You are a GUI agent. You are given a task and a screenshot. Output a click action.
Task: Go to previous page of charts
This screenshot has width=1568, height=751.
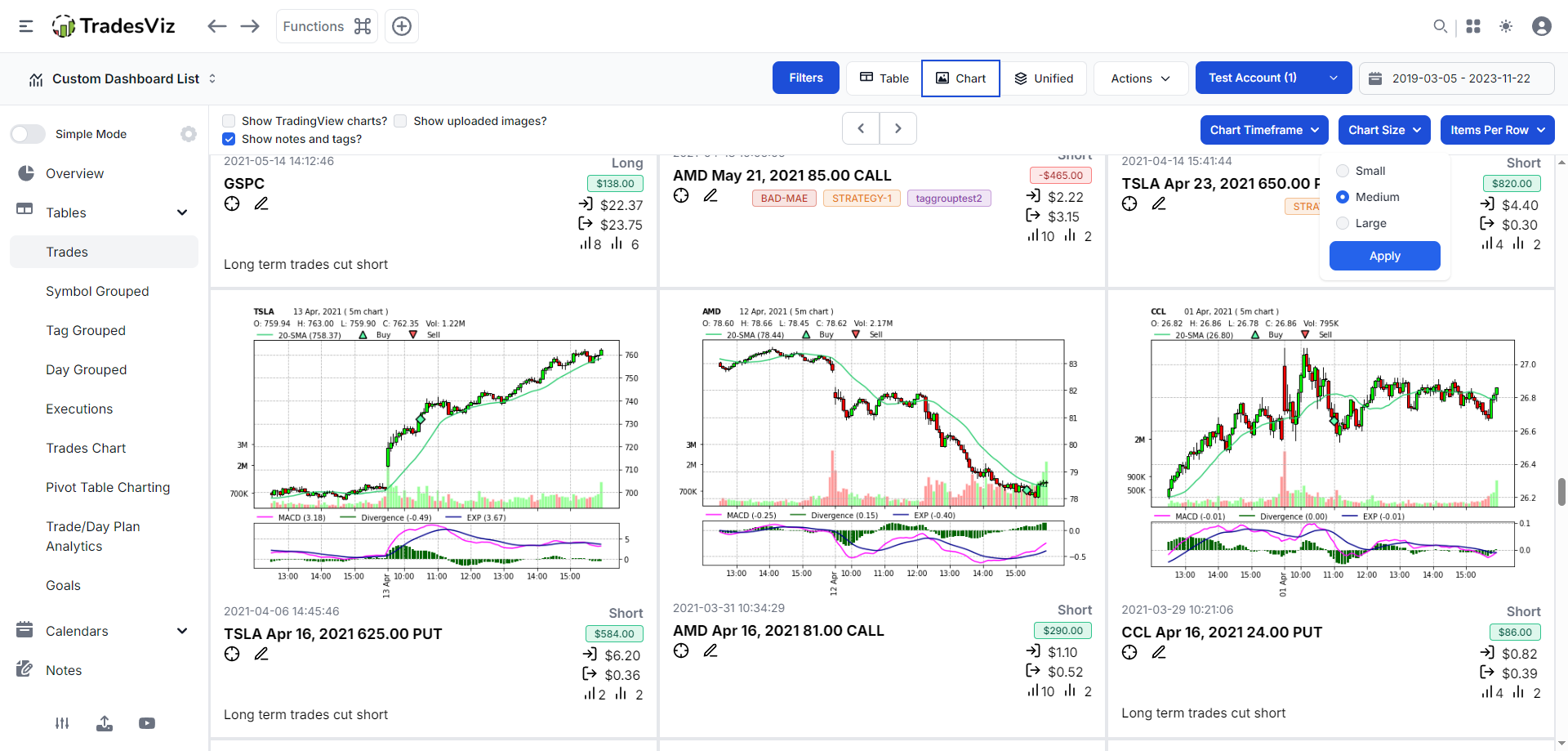(x=861, y=128)
